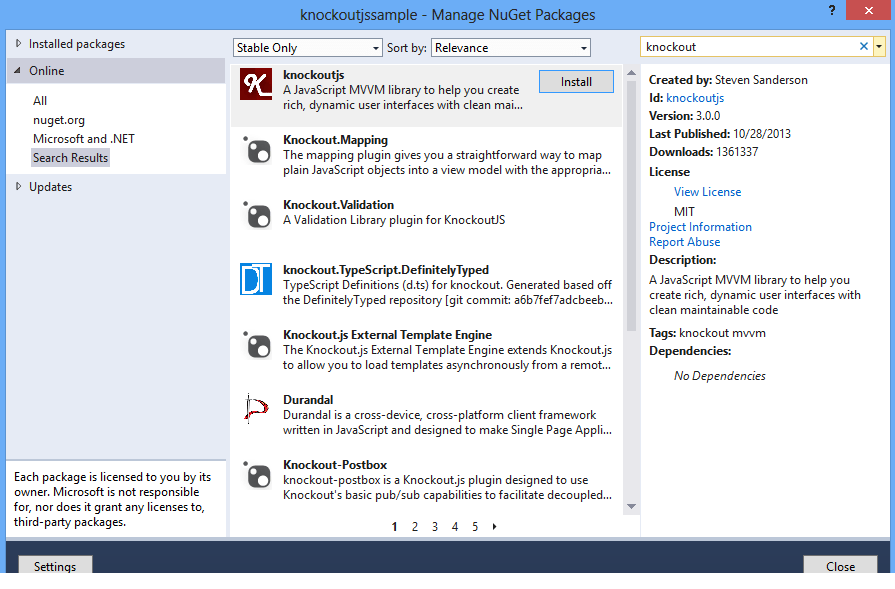This screenshot has width=895, height=589.
Task: Expand the Updates section
Action: [18, 186]
